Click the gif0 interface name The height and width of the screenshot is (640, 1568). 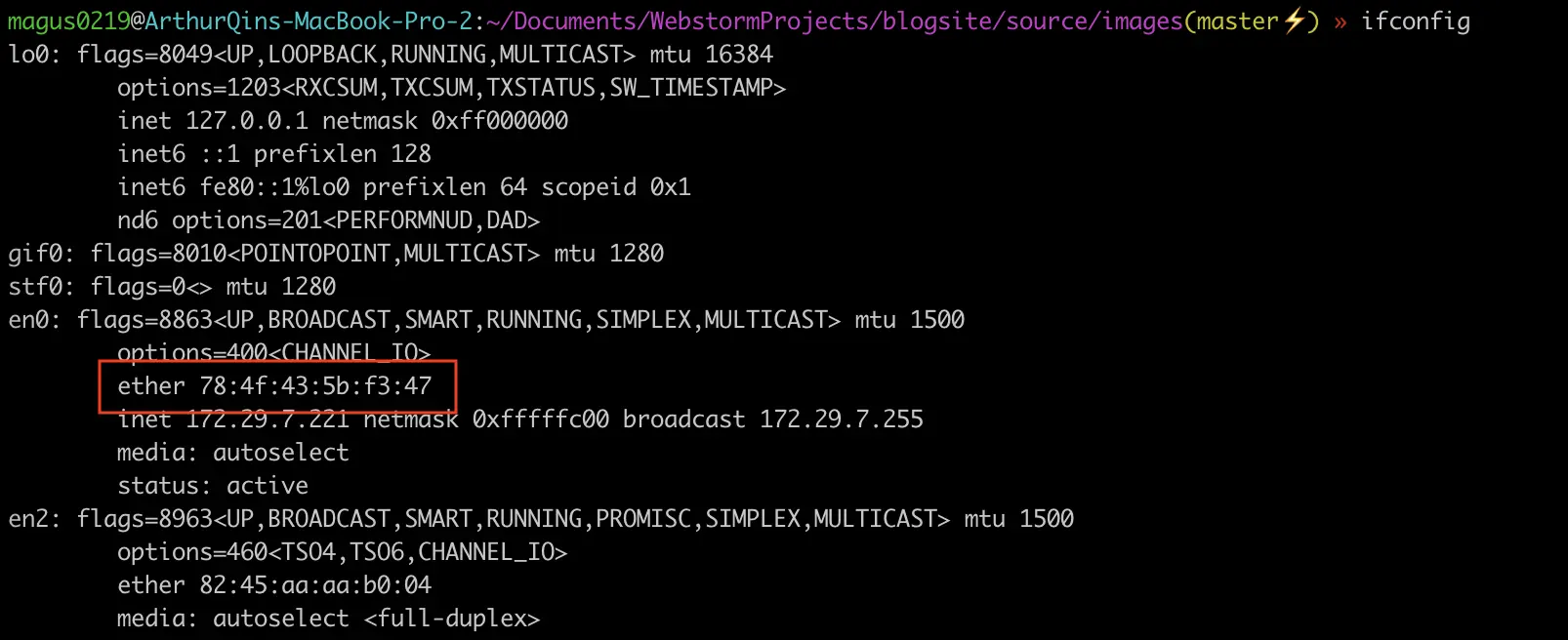[x=36, y=254]
